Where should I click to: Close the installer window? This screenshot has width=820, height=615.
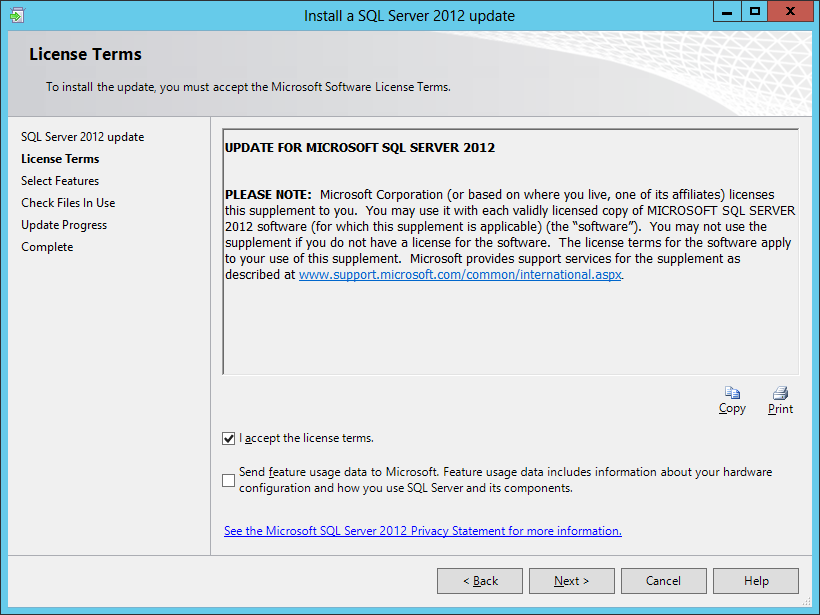[790, 12]
